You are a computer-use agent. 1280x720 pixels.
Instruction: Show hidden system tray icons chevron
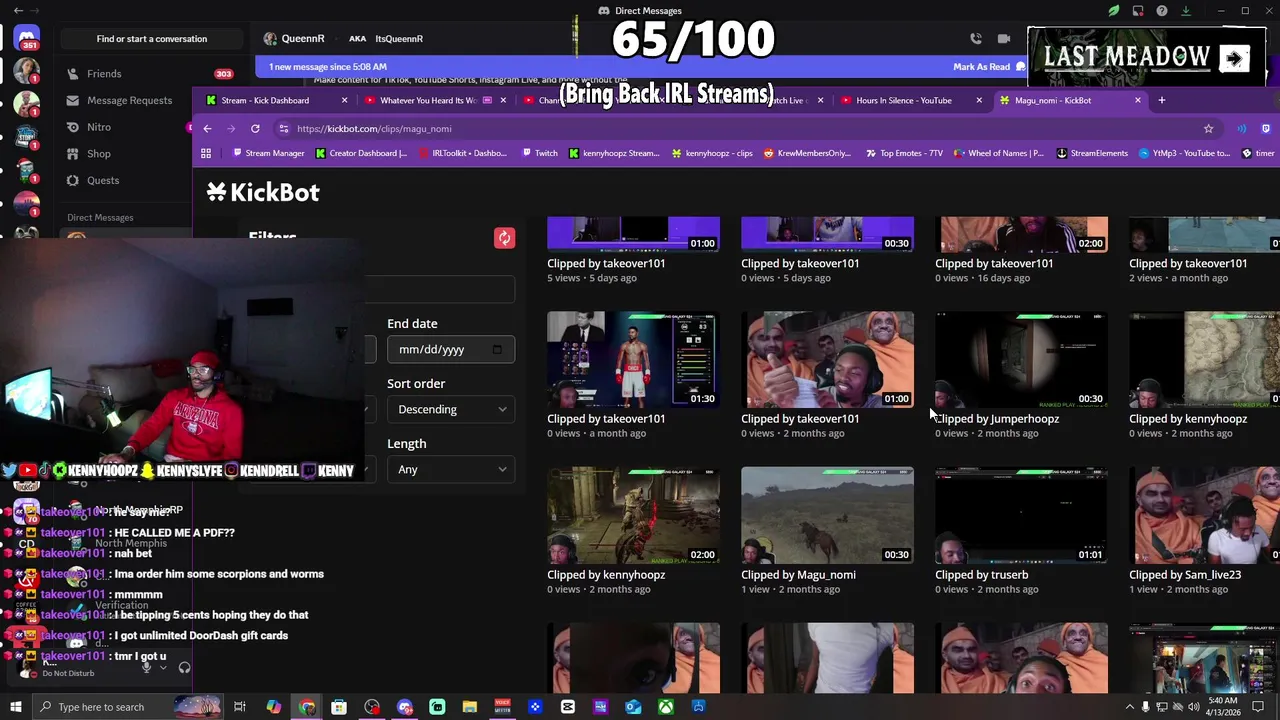click(x=1130, y=707)
